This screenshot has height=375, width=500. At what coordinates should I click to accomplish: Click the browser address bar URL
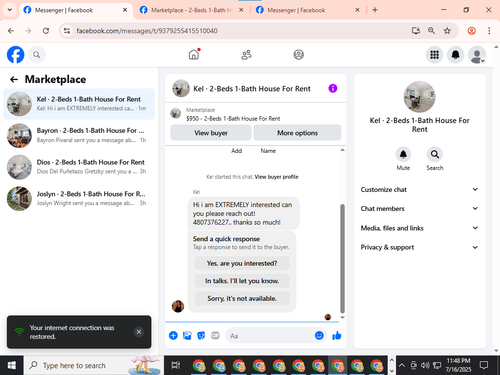147,31
